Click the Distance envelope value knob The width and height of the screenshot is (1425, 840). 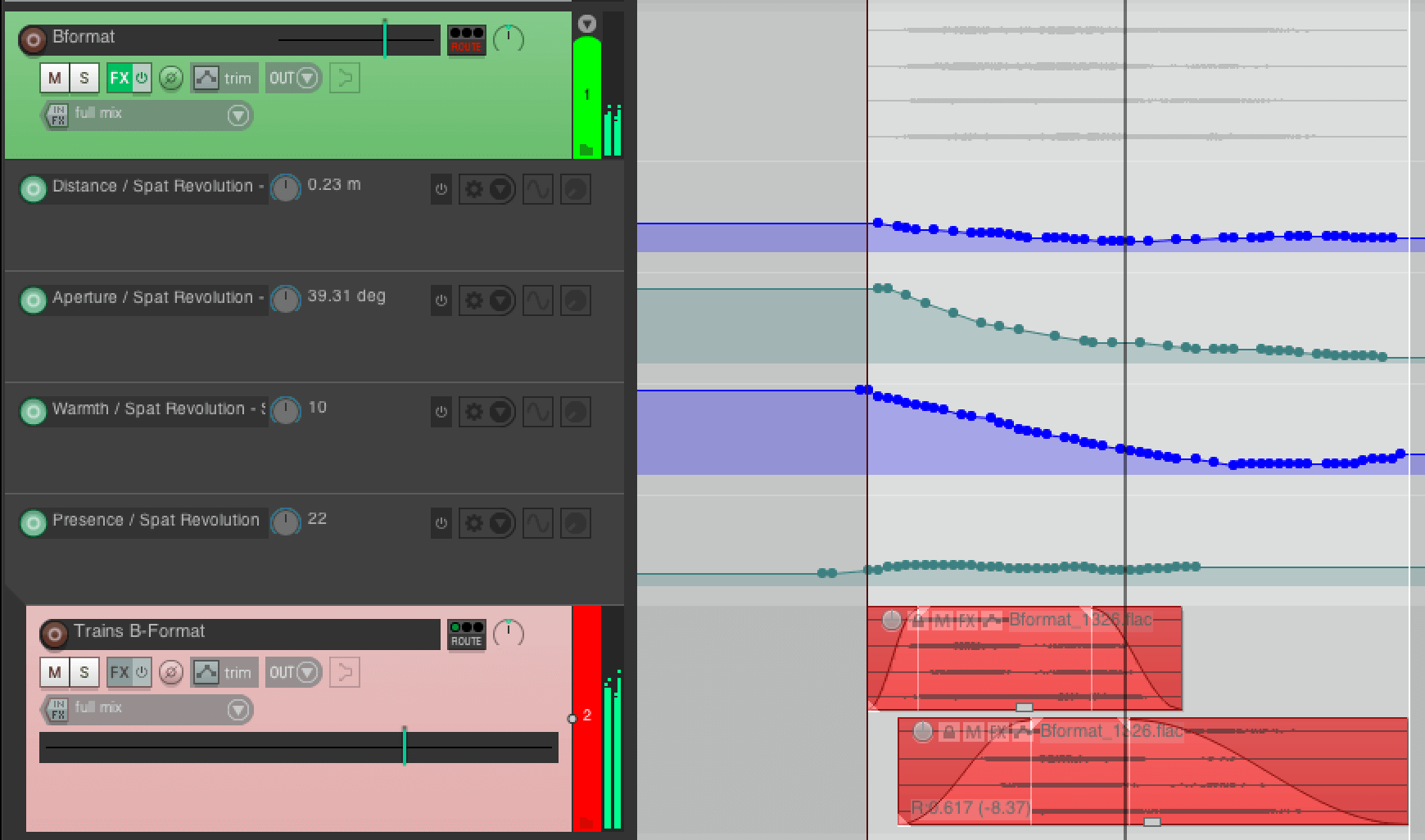286,188
